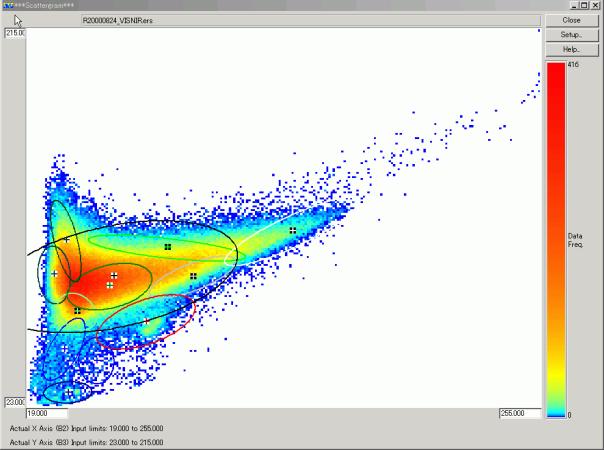Click the Y axis minimum field showing 23.000

tap(15, 401)
